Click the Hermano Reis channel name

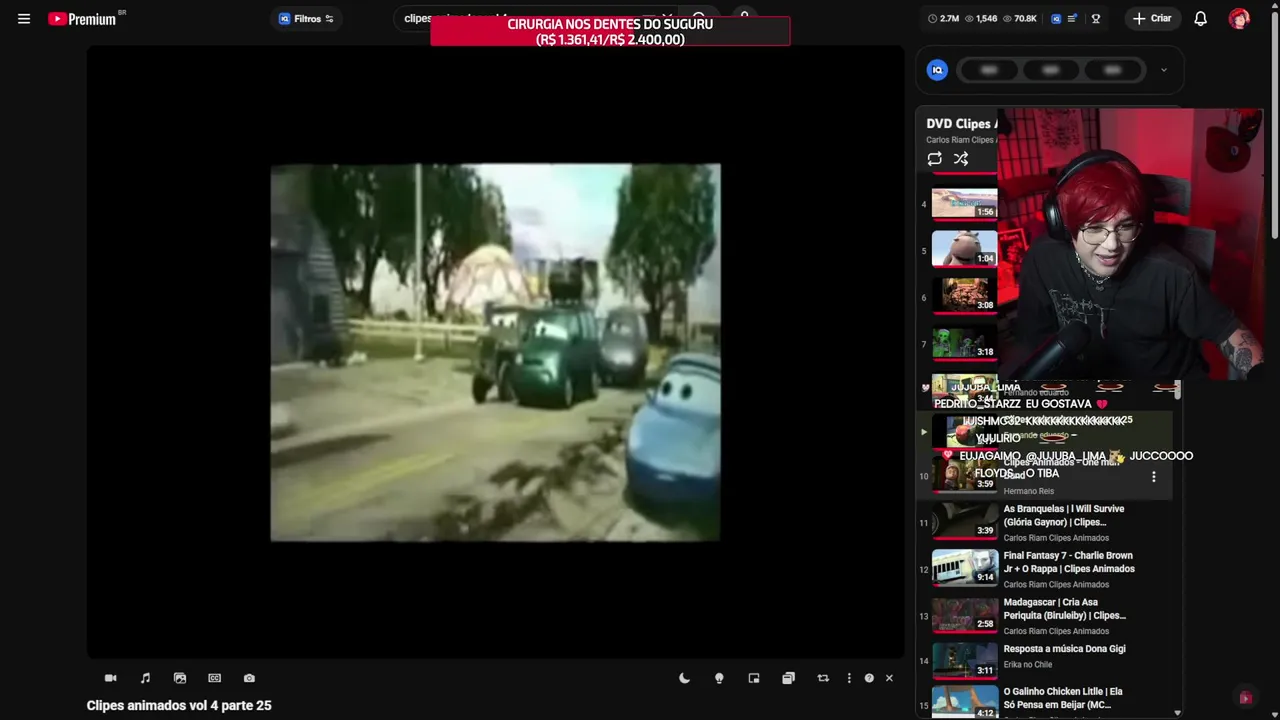click(1028, 491)
